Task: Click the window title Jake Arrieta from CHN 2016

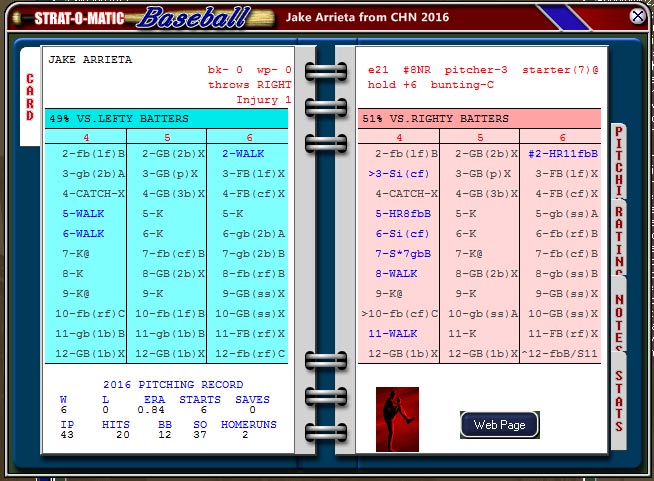Action: tap(368, 17)
